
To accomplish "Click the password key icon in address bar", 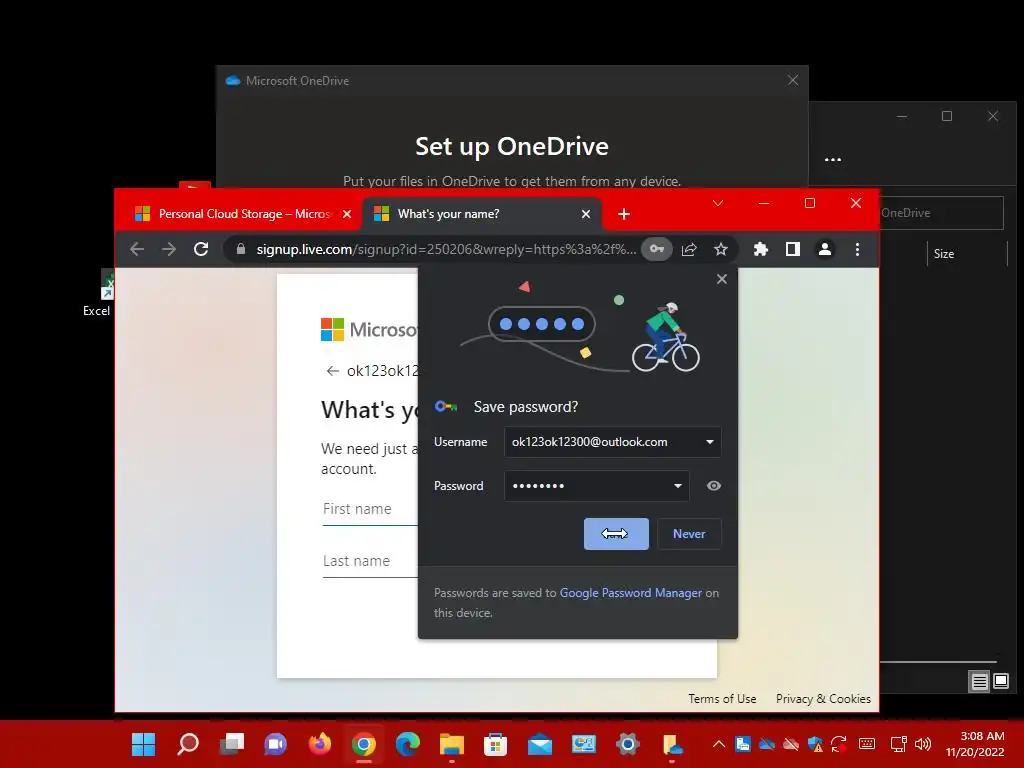I will pos(656,249).
